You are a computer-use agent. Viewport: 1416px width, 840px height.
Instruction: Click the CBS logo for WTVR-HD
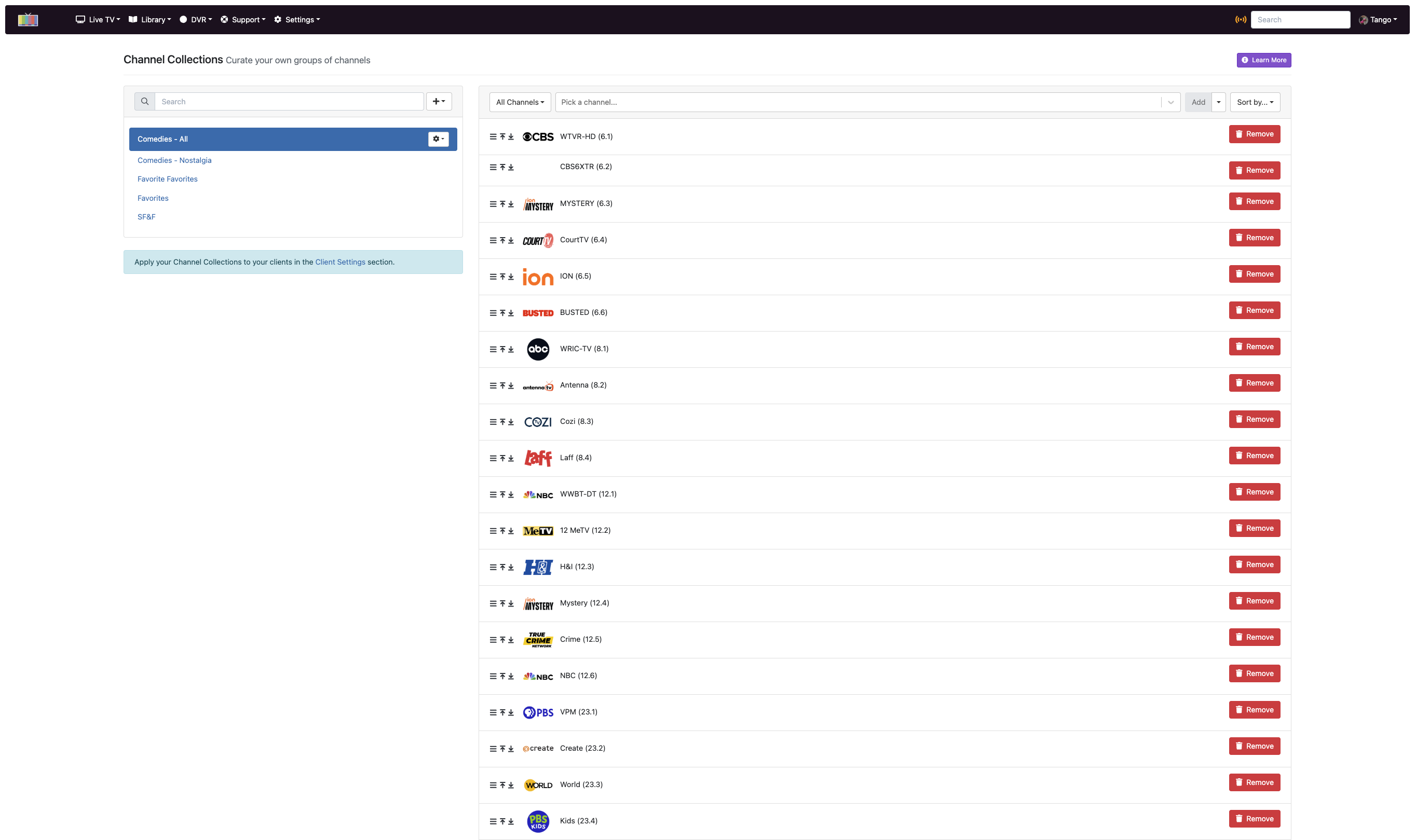pyautogui.click(x=538, y=136)
